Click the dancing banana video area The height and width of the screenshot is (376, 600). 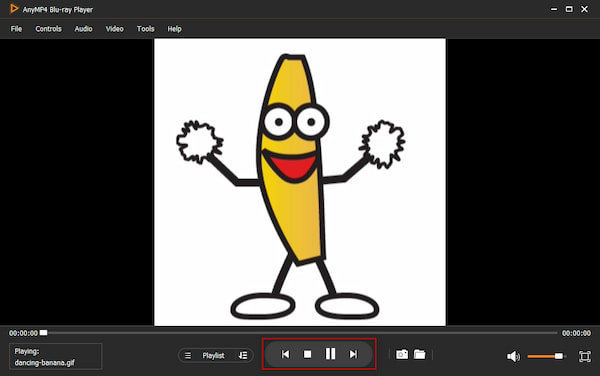pyautogui.click(x=300, y=182)
